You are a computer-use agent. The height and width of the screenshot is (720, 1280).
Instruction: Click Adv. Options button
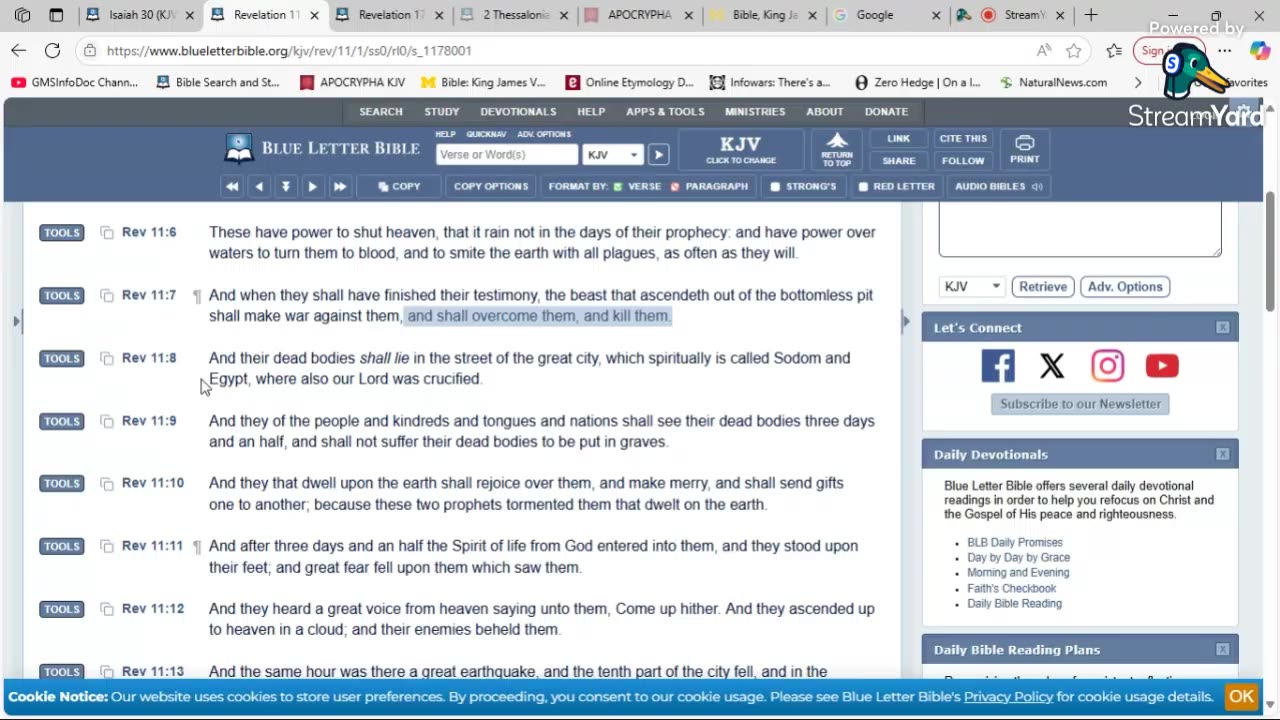tap(1125, 287)
